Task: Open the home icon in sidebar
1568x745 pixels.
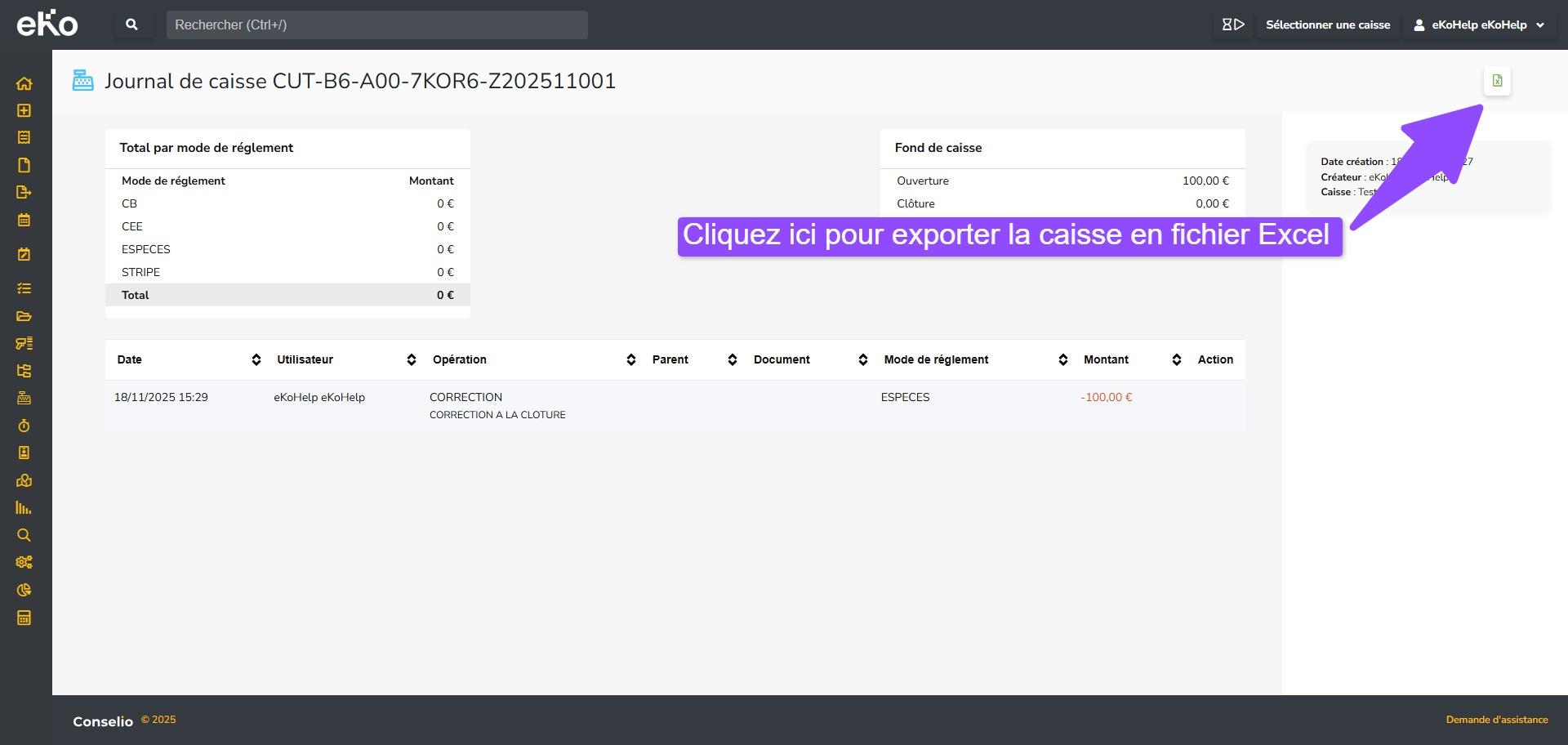Action: pos(24,83)
